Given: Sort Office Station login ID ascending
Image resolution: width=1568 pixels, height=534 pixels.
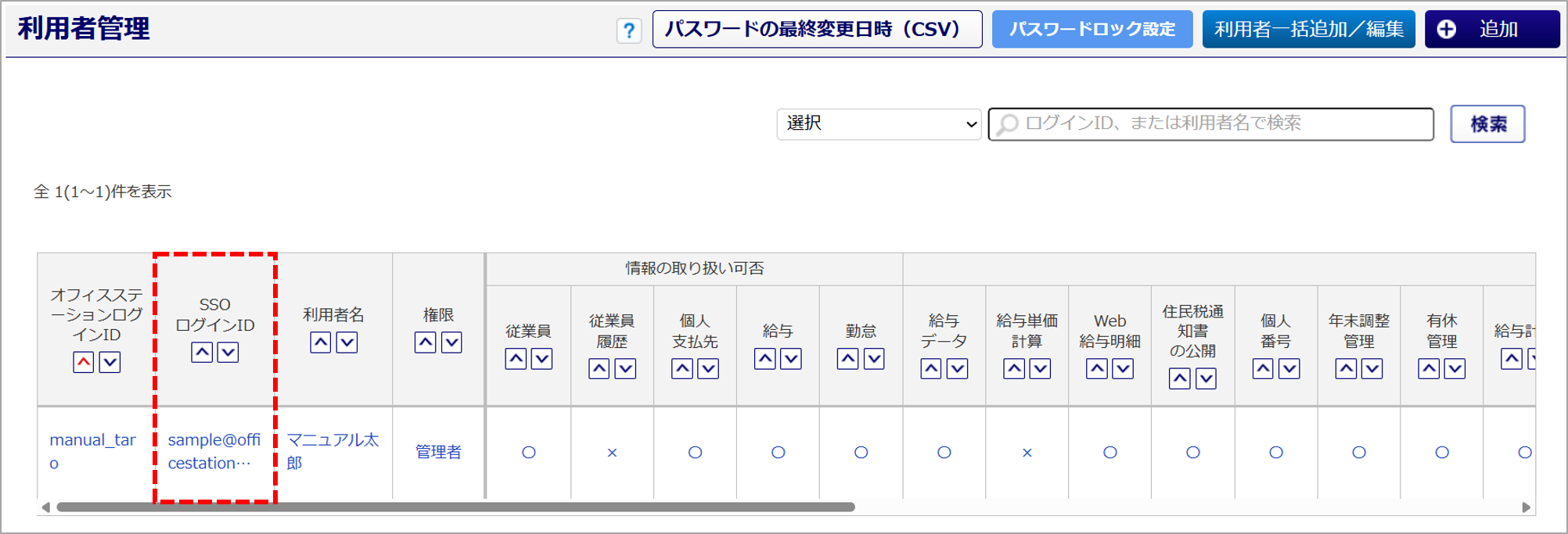Looking at the screenshot, I should point(84,362).
